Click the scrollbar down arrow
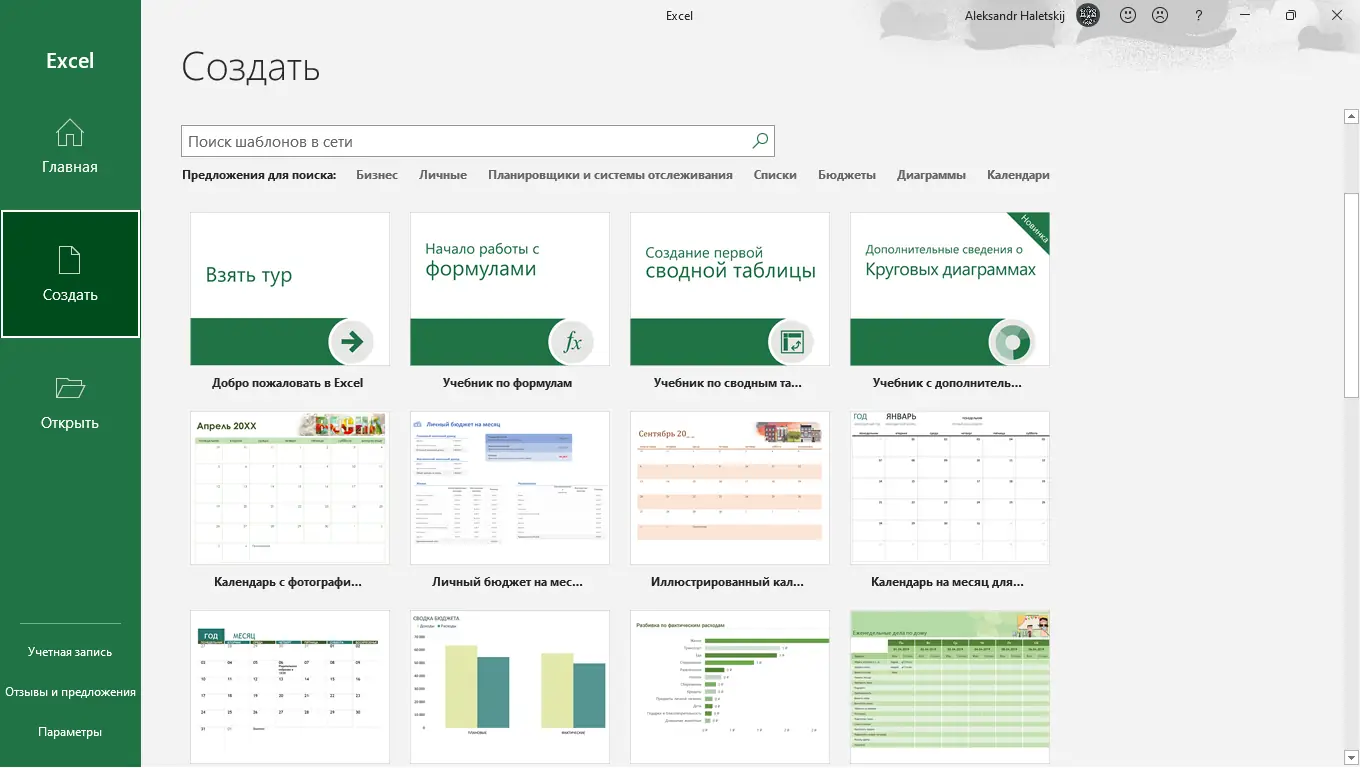The width and height of the screenshot is (1360, 768). 1351,758
